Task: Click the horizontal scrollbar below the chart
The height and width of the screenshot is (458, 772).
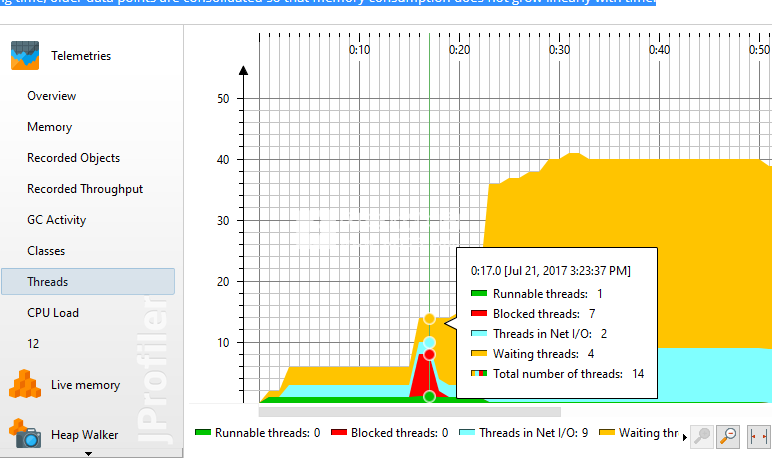Action: [410, 412]
